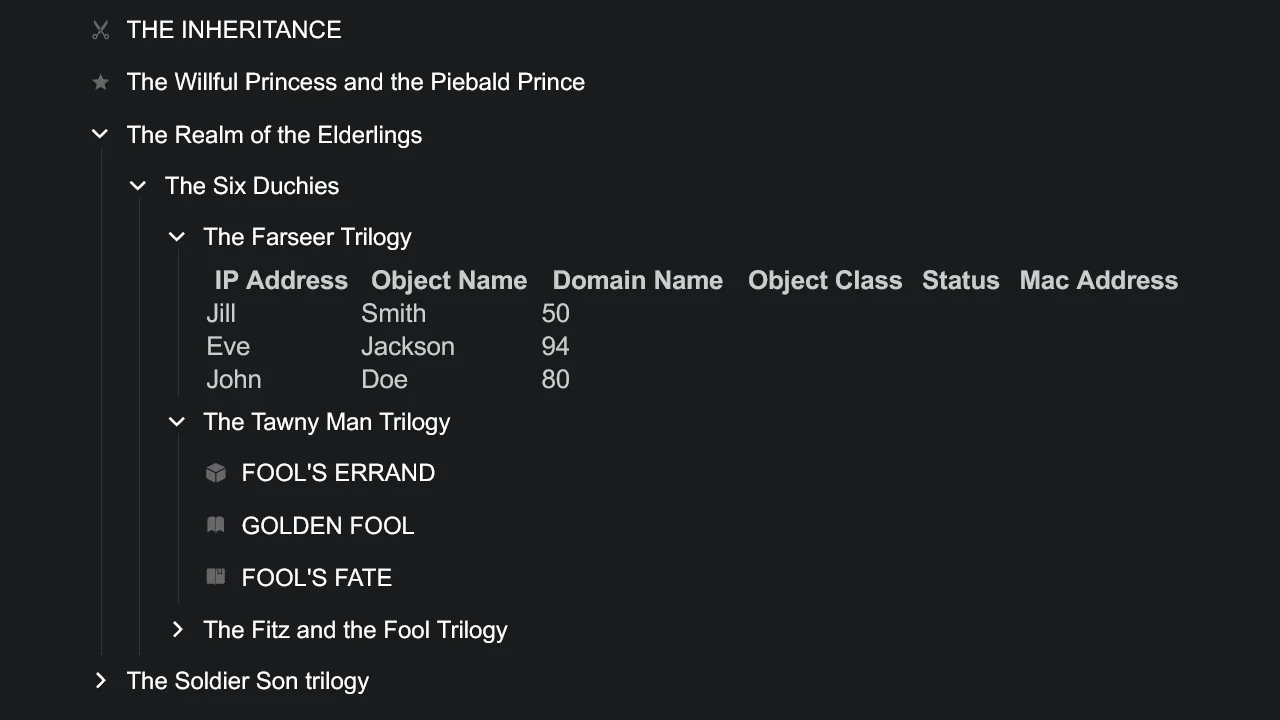Collapse The Realm of the Elderlings node
This screenshot has height=720, width=1280.
point(99,134)
